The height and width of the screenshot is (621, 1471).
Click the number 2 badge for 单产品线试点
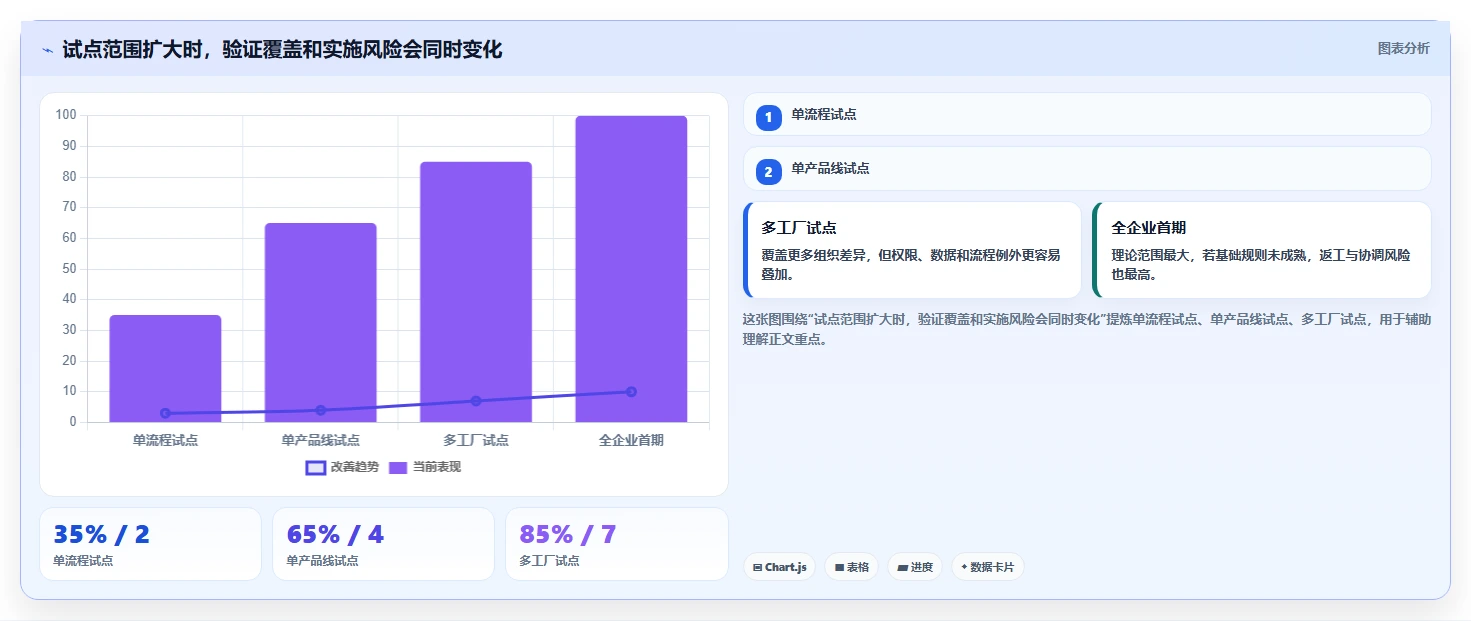(x=768, y=172)
